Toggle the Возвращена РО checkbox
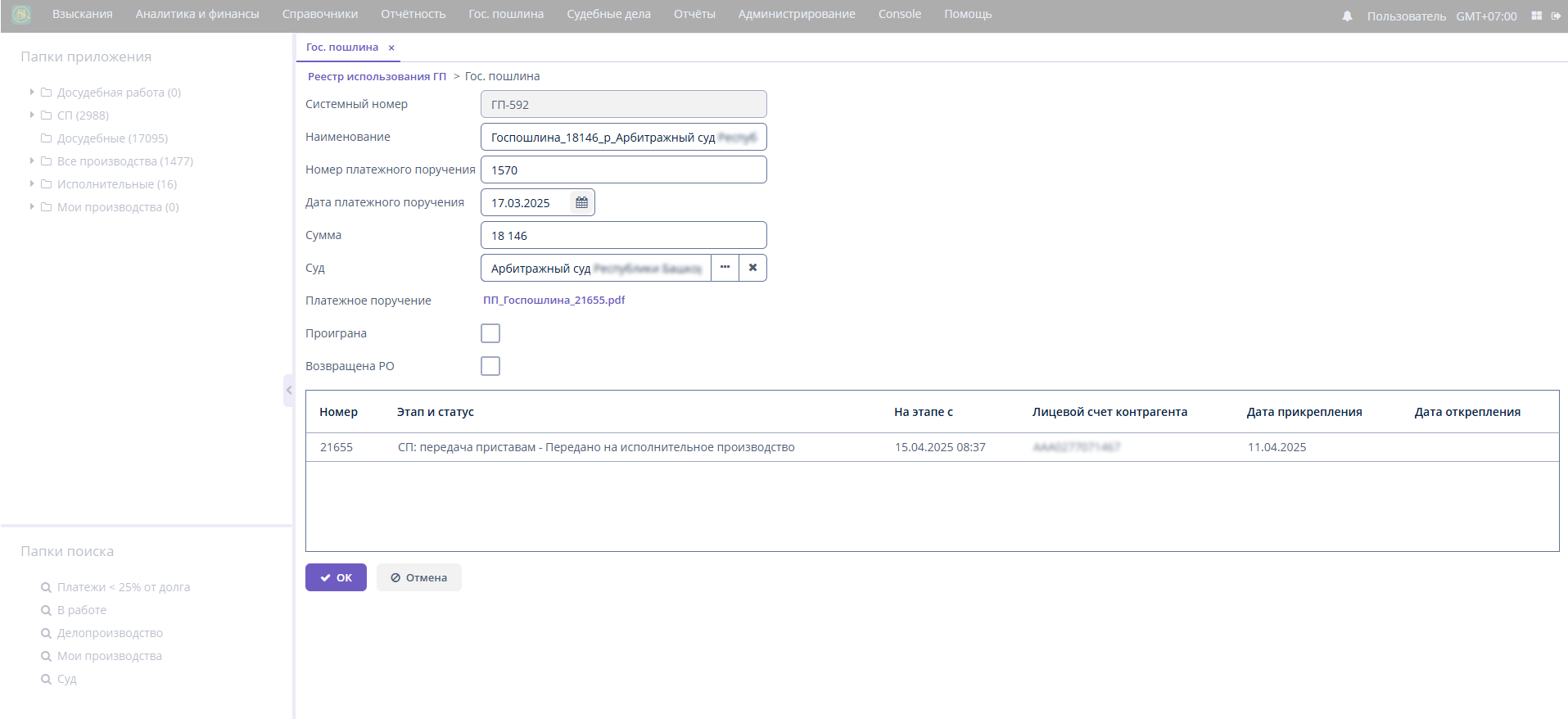 (490, 366)
